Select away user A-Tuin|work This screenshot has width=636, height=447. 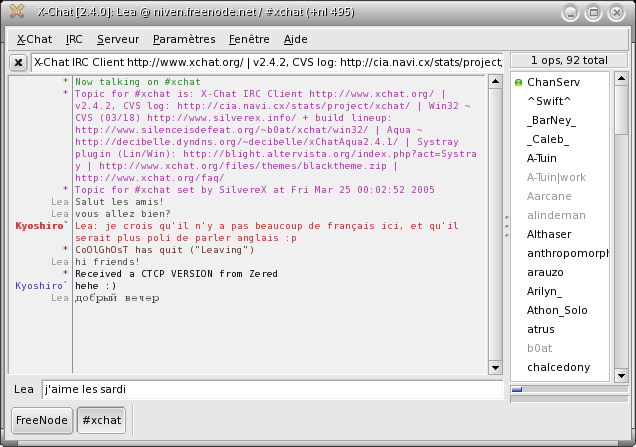tap(556, 177)
